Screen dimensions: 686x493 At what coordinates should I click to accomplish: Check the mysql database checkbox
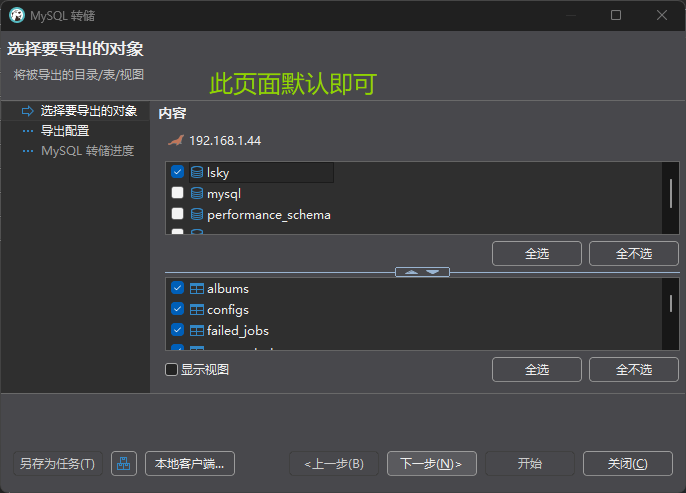pos(177,192)
